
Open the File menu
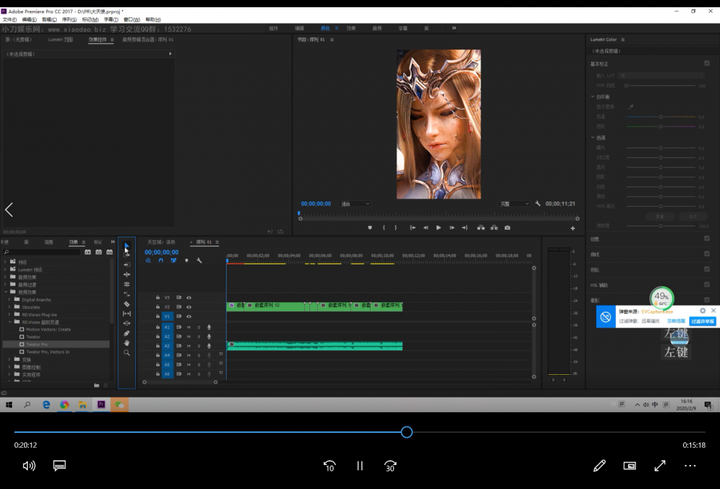tap(10, 19)
